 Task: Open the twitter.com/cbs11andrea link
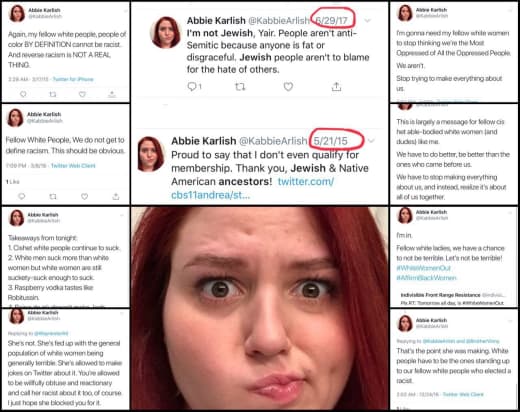click(x=252, y=188)
